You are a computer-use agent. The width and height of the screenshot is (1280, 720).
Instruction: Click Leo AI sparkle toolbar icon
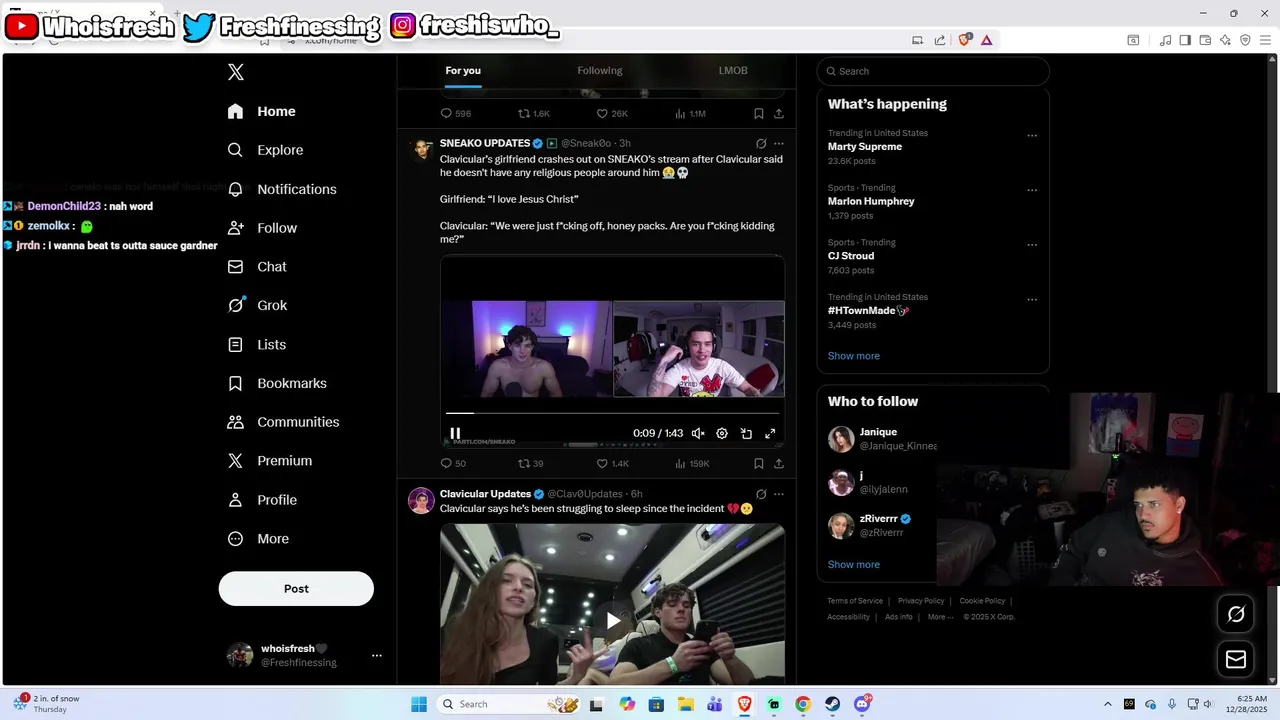[x=1225, y=40]
